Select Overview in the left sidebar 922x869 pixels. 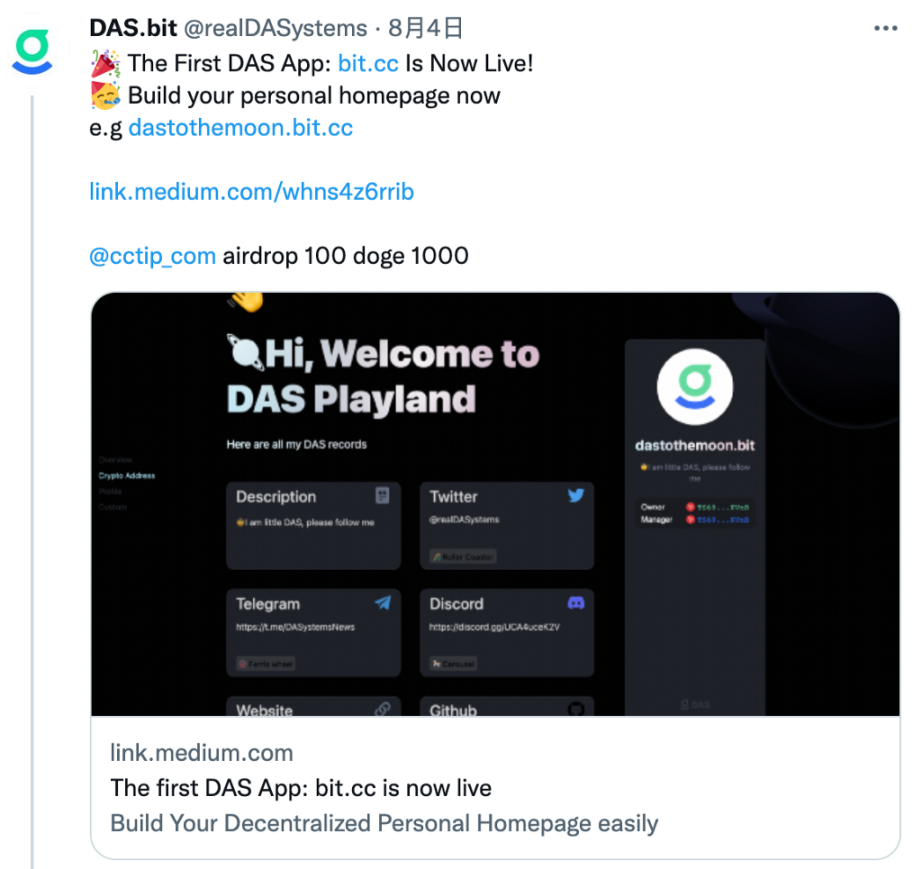pyautogui.click(x=115, y=460)
